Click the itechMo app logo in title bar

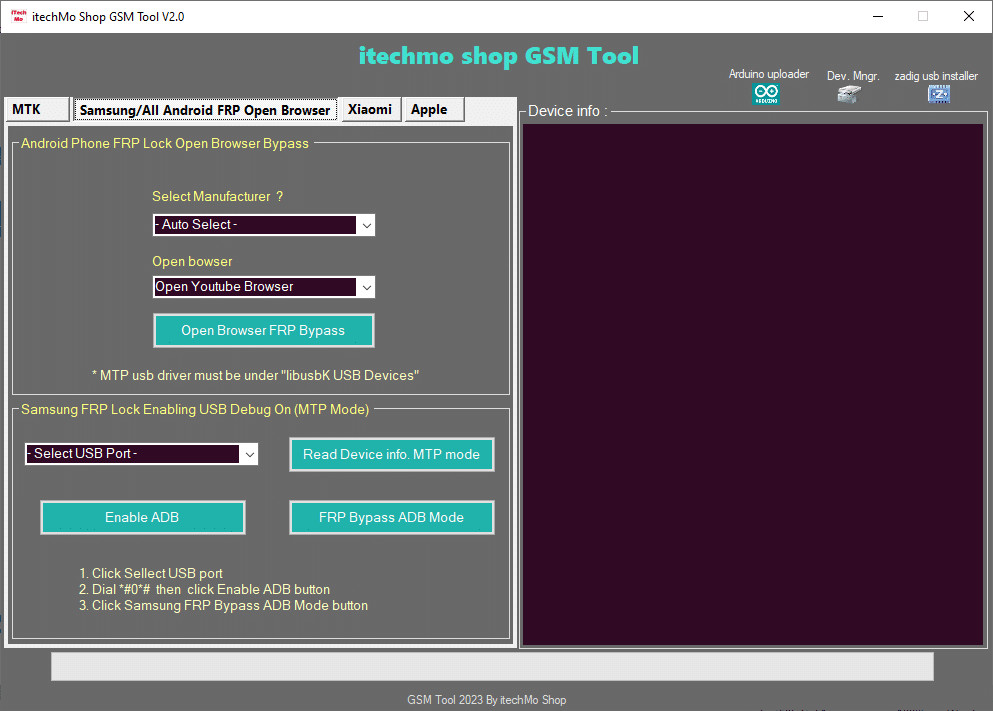click(x=18, y=16)
